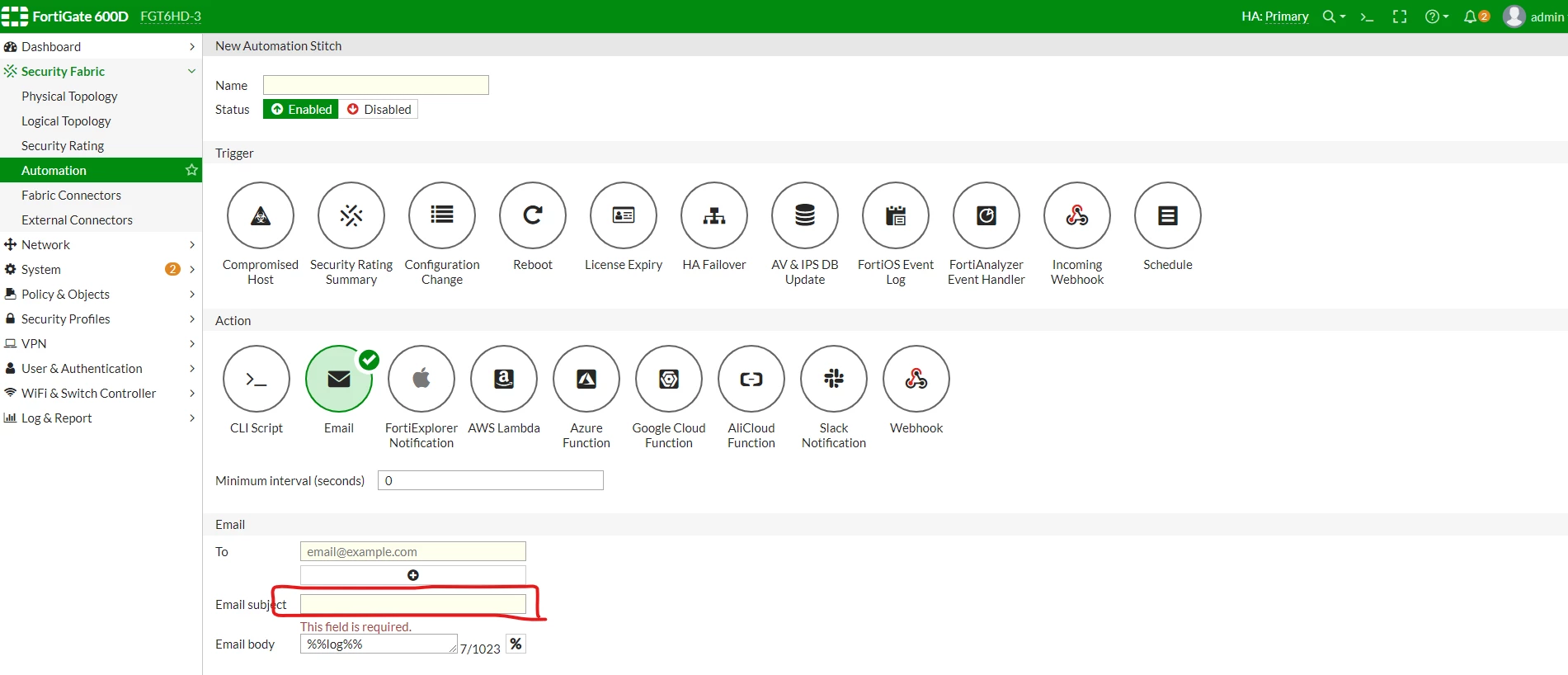The image size is (1568, 675).
Task: Select the Incoming Webhook trigger
Action: [x=1077, y=215]
